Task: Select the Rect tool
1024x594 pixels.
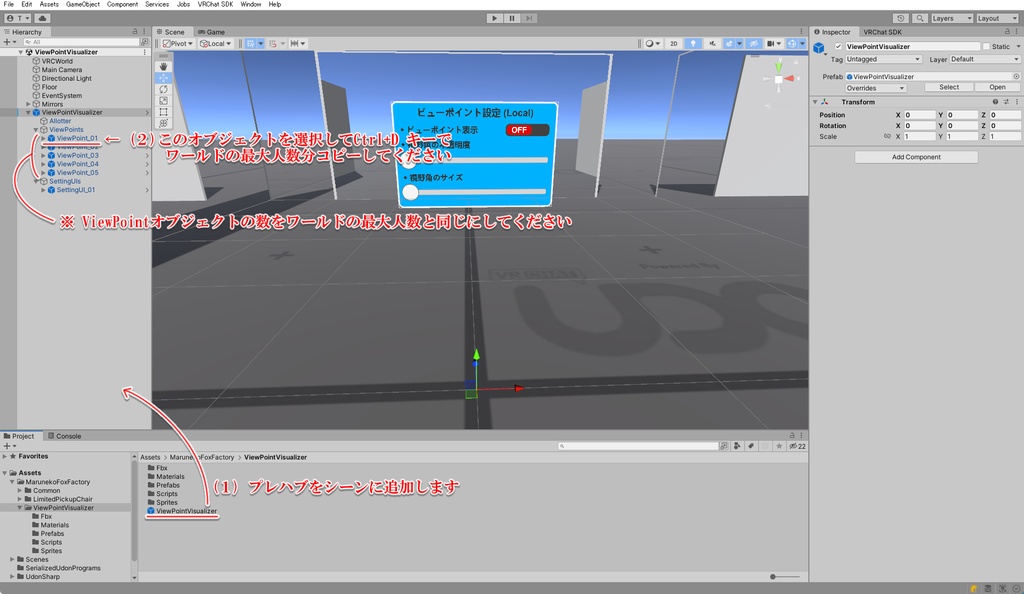Action: [163, 112]
